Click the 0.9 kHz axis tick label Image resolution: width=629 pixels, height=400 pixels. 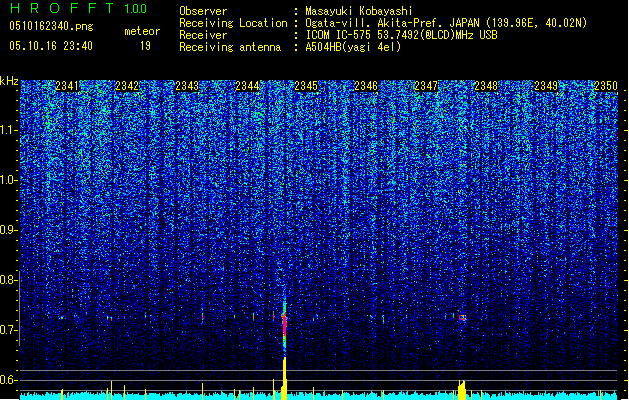pyautogui.click(x=8, y=230)
